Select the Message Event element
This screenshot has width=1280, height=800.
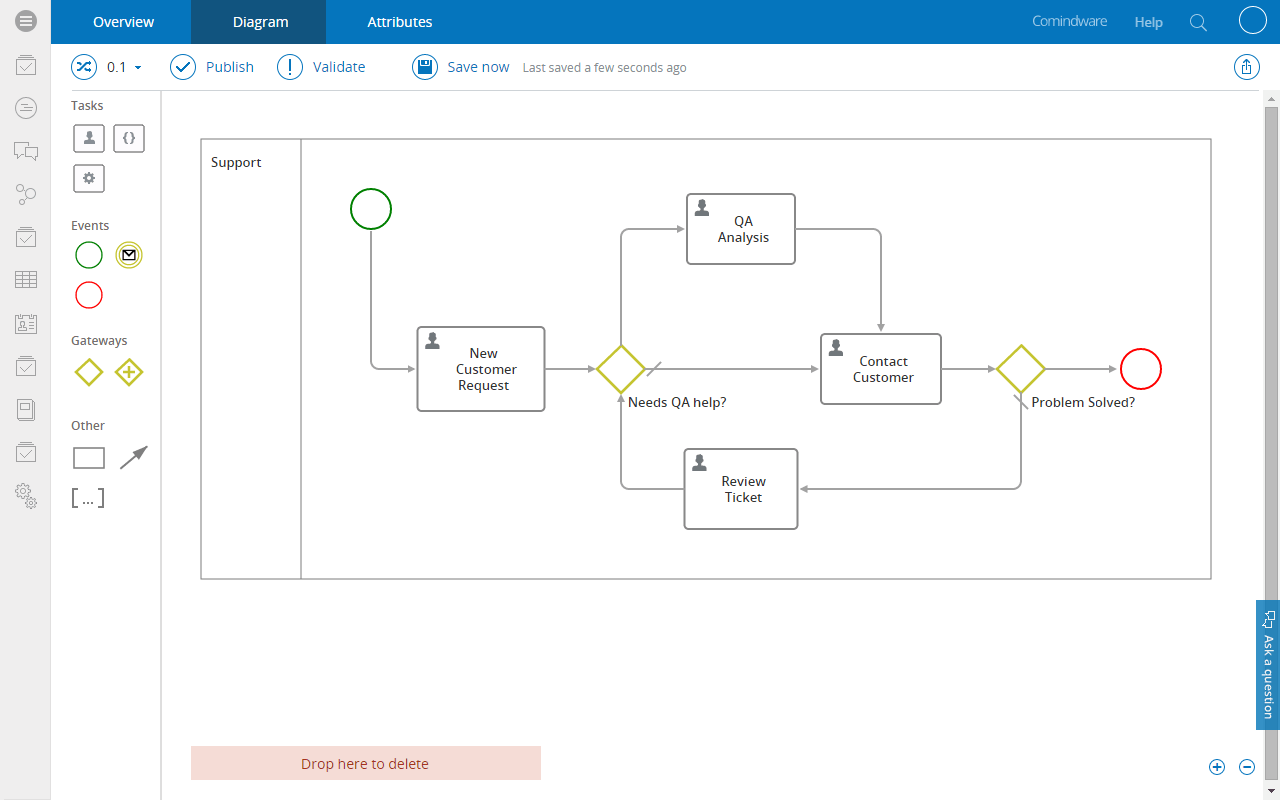128,254
